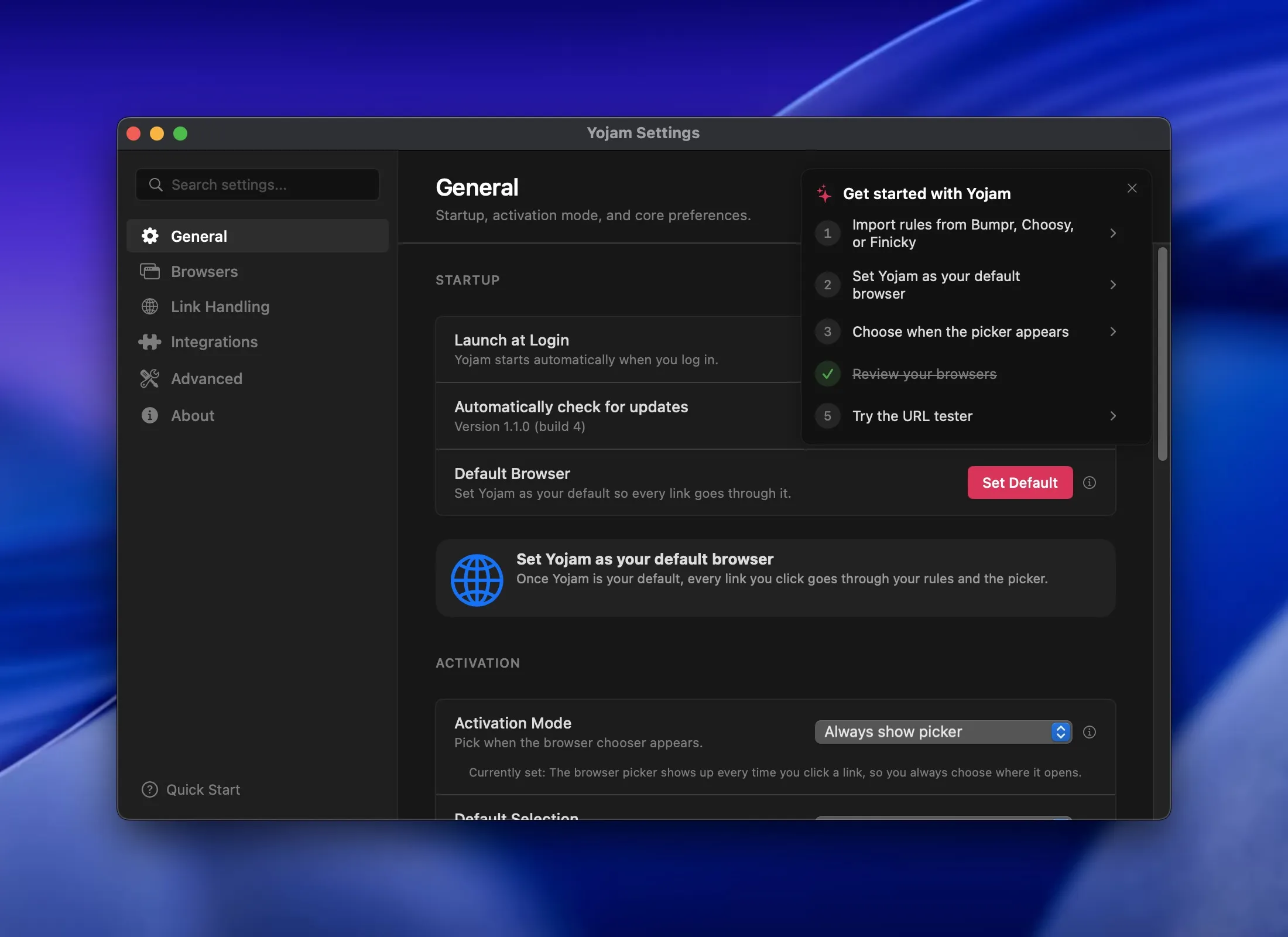This screenshot has height=937, width=1288.
Task: Click 'Launch at Login' setting label
Action: [512, 340]
